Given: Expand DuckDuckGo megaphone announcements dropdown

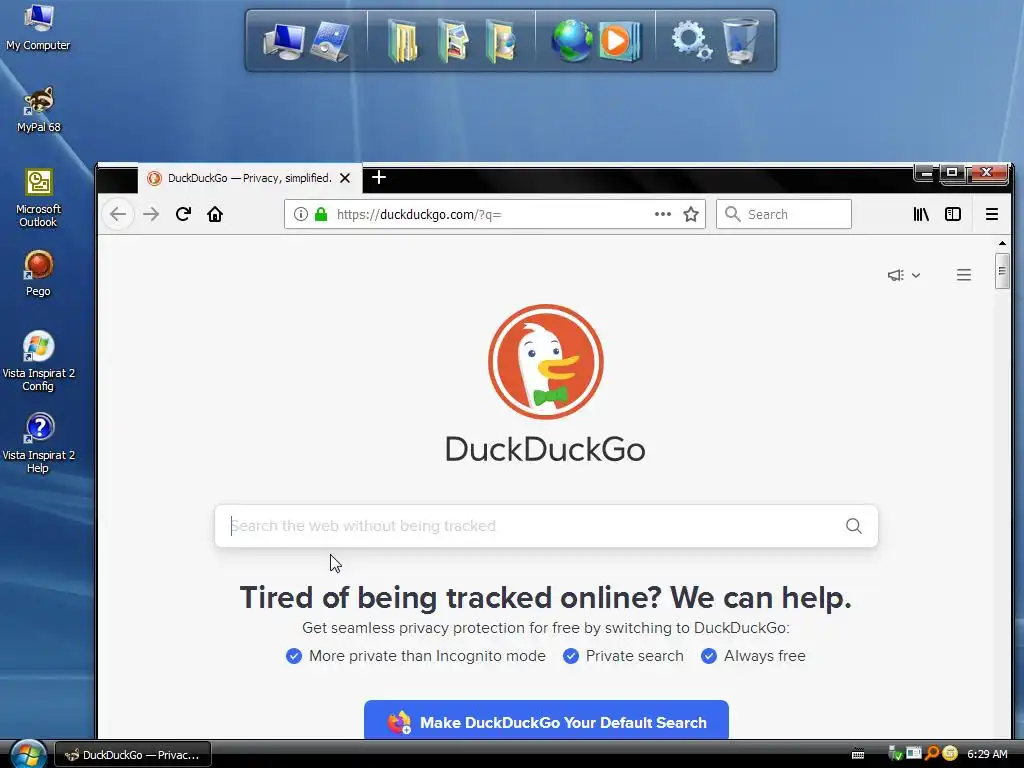Looking at the screenshot, I should (904, 275).
